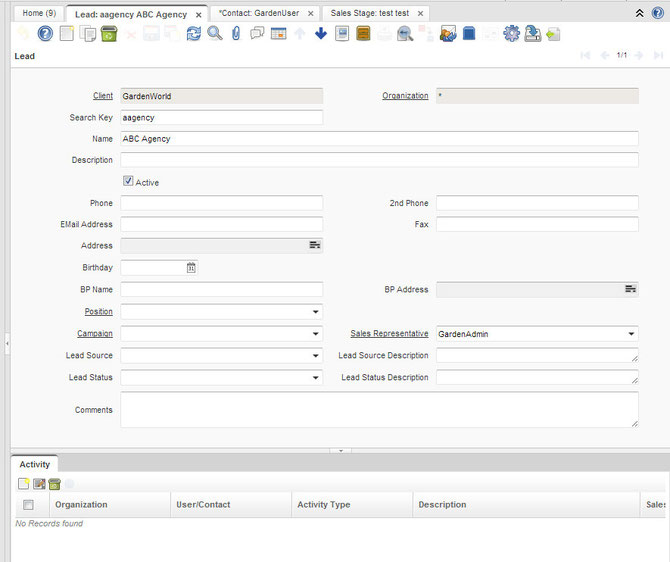Sort by Activity Type column header
The width and height of the screenshot is (670, 562).
pyautogui.click(x=352, y=505)
